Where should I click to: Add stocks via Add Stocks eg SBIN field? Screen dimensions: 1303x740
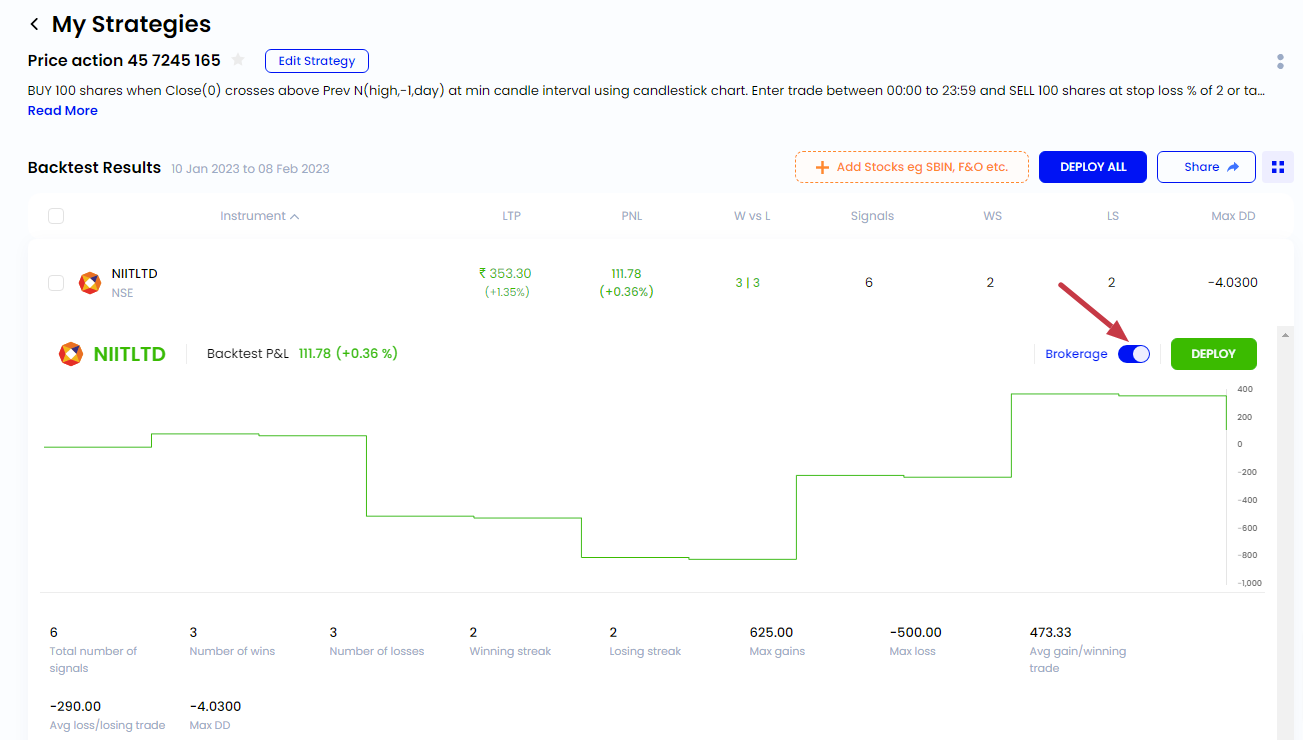[x=912, y=167]
